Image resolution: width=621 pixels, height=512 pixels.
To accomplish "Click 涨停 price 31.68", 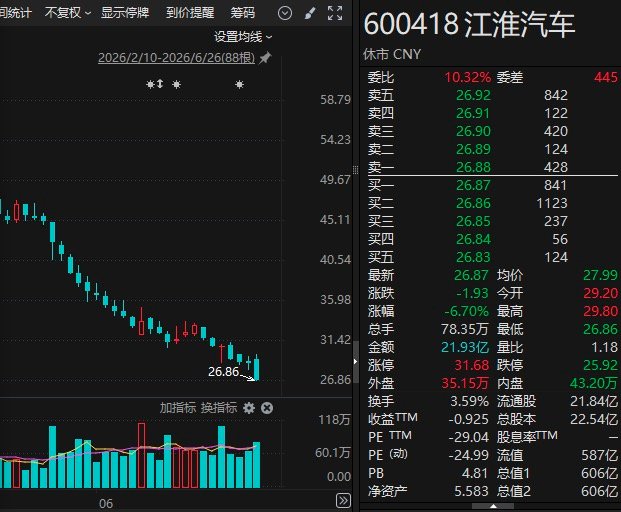I will tap(472, 365).
